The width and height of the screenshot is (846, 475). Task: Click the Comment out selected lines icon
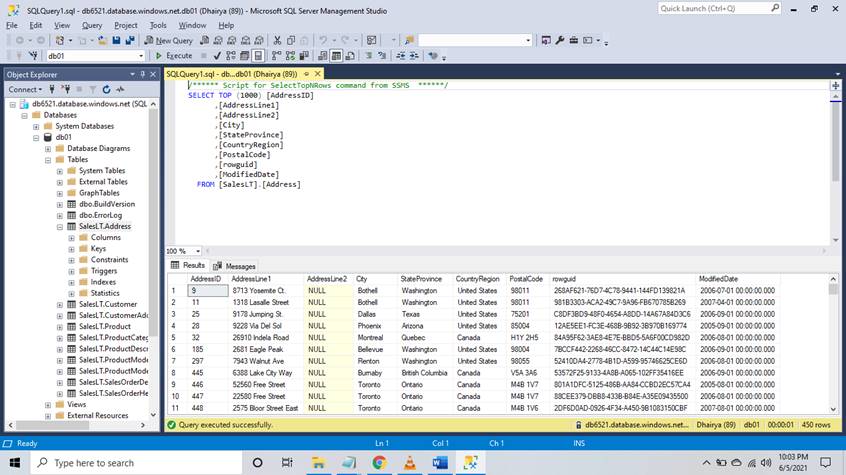pos(369,56)
